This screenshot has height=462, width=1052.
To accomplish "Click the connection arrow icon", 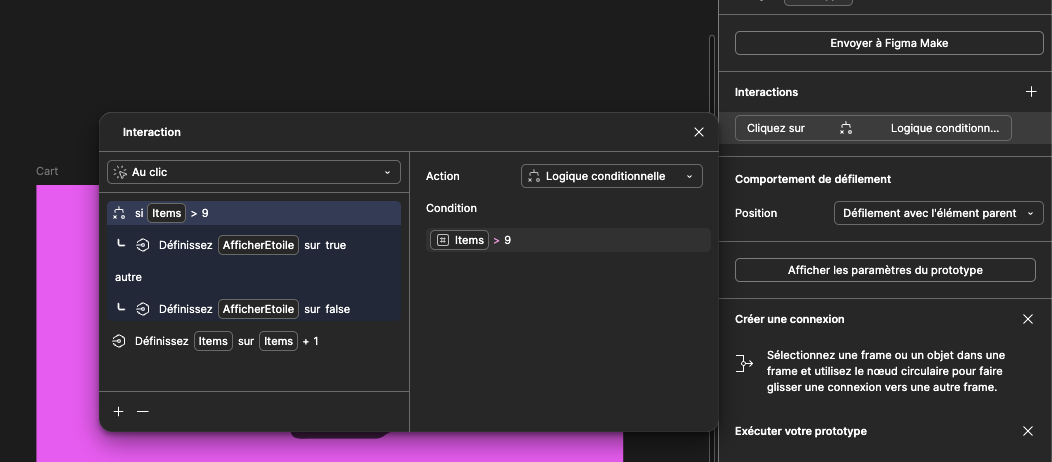I will pyautogui.click(x=744, y=363).
